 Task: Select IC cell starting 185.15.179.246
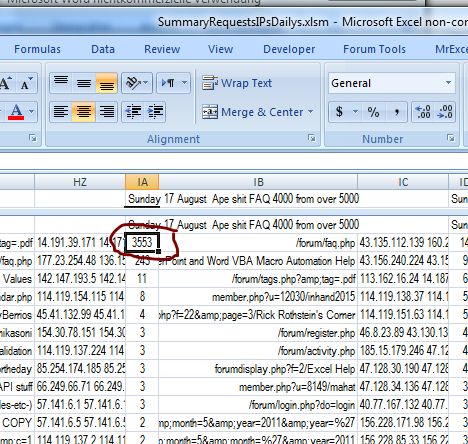403,351
